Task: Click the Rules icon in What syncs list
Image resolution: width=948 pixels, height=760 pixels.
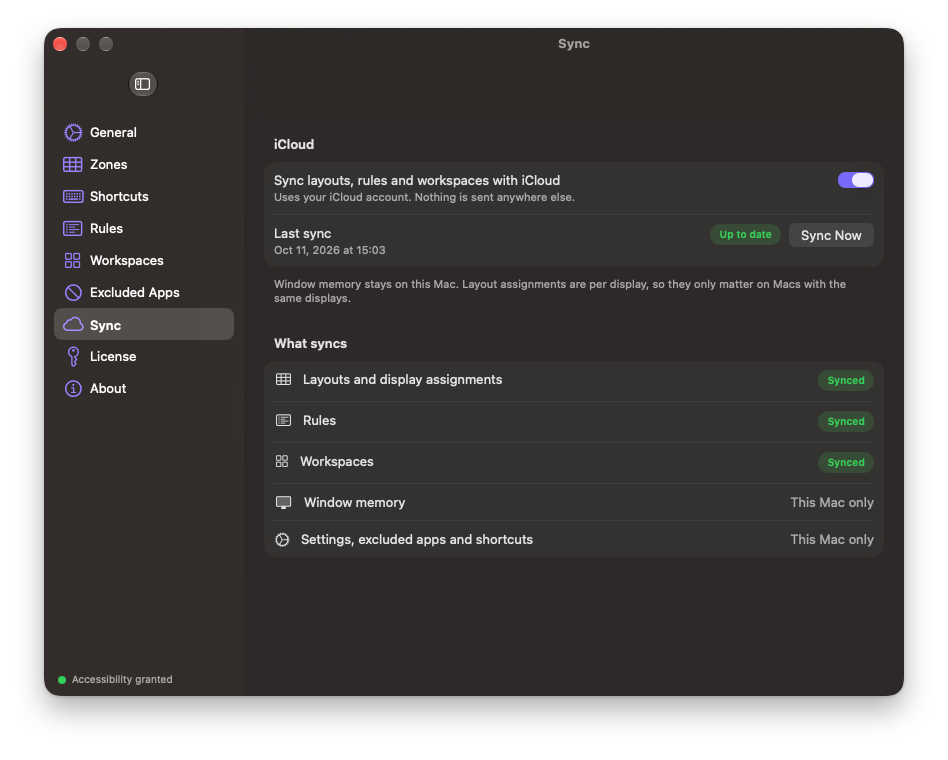Action: (284, 420)
